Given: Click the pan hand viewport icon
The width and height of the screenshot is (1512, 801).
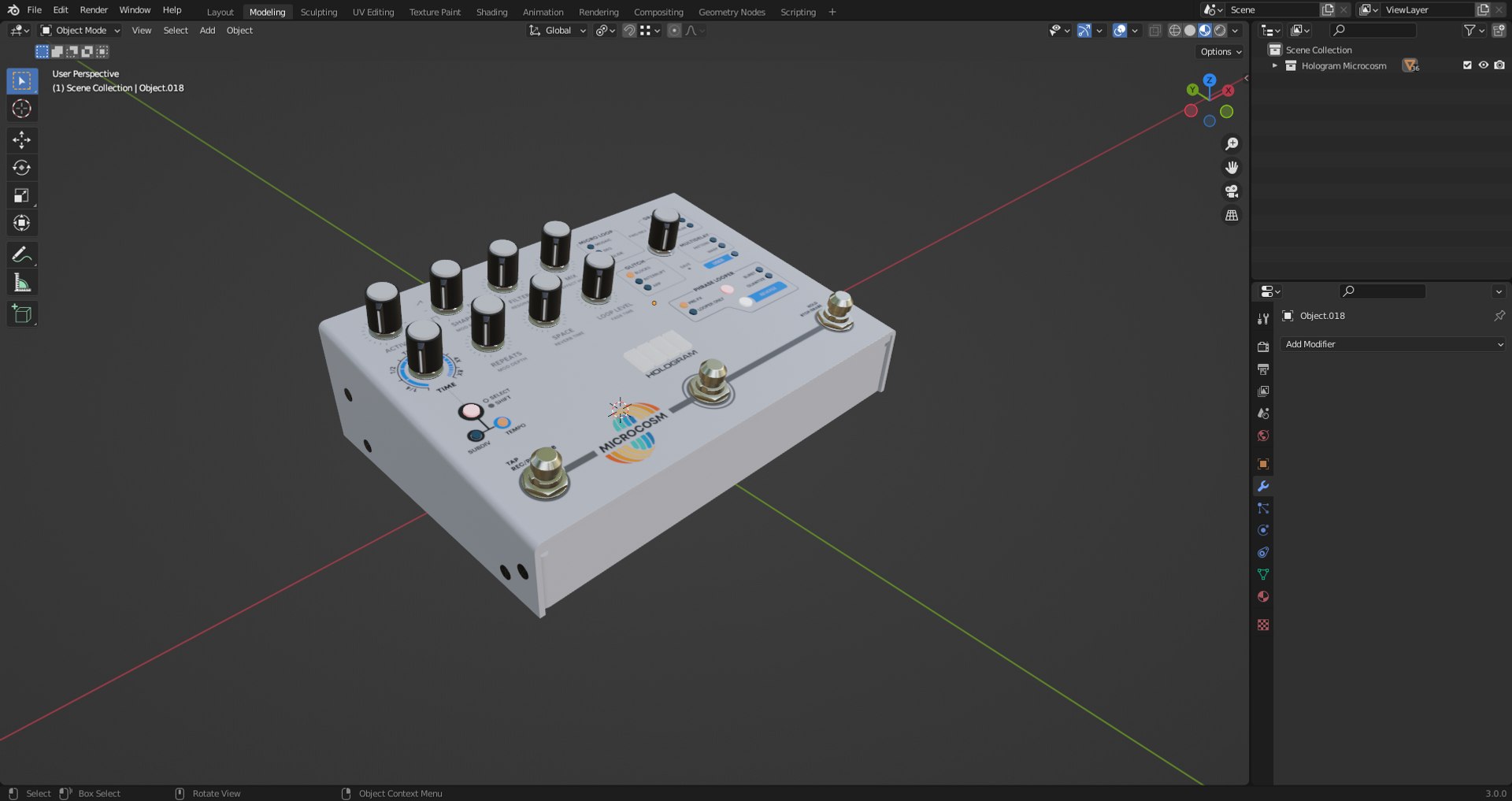Looking at the screenshot, I should [1232, 168].
